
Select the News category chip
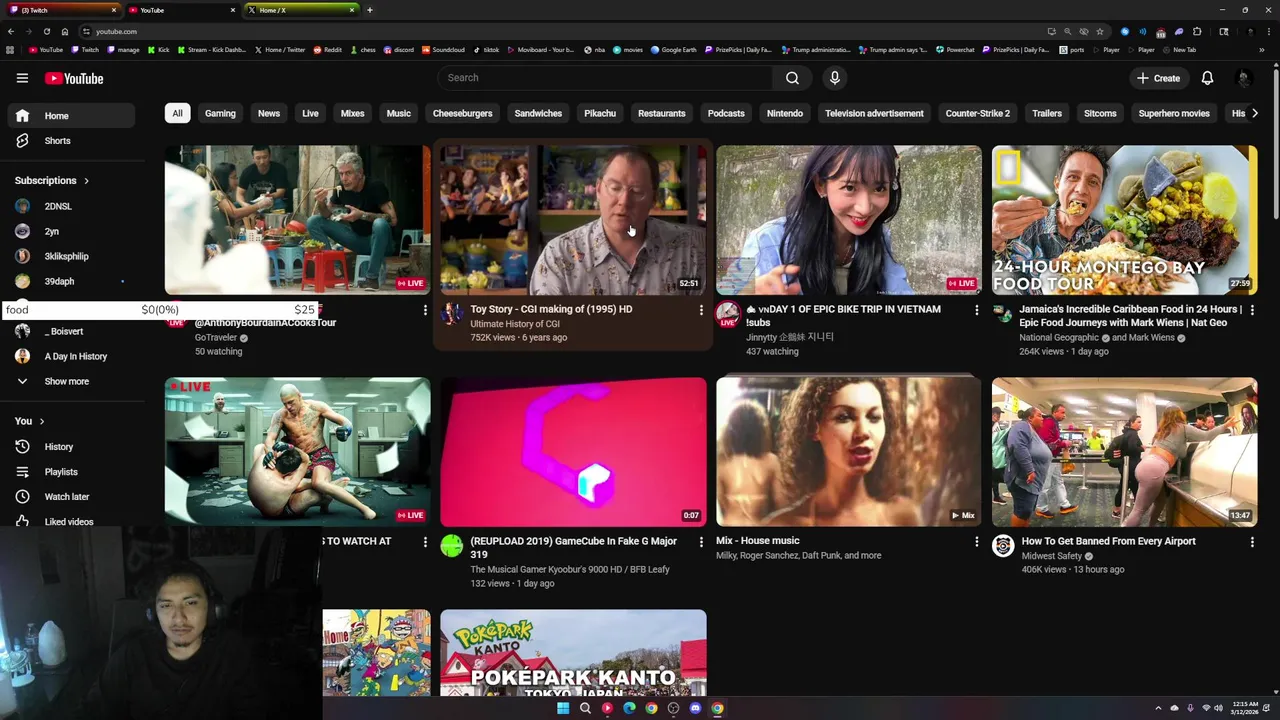269,113
